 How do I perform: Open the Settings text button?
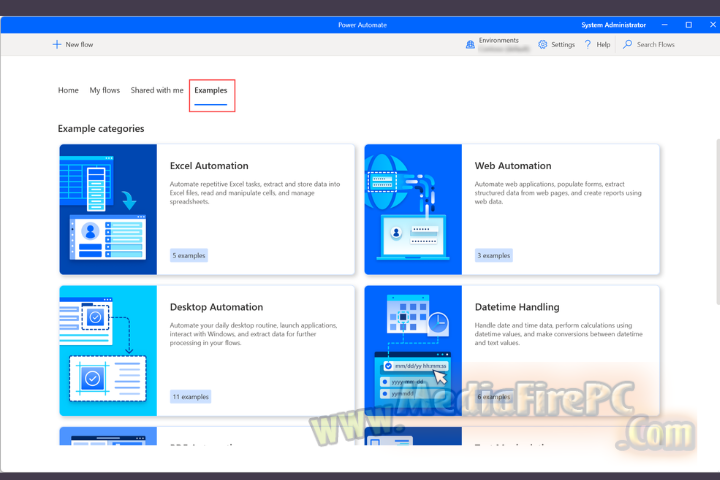pyautogui.click(x=563, y=45)
